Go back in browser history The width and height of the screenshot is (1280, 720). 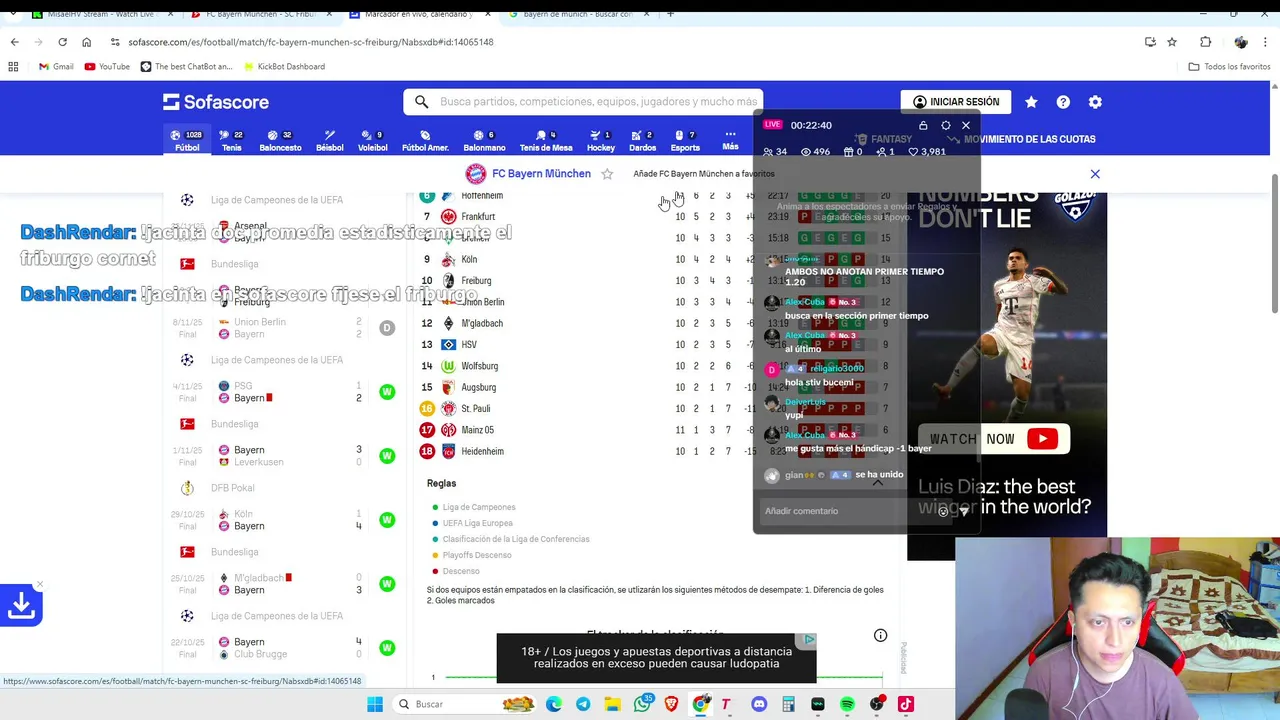14,42
